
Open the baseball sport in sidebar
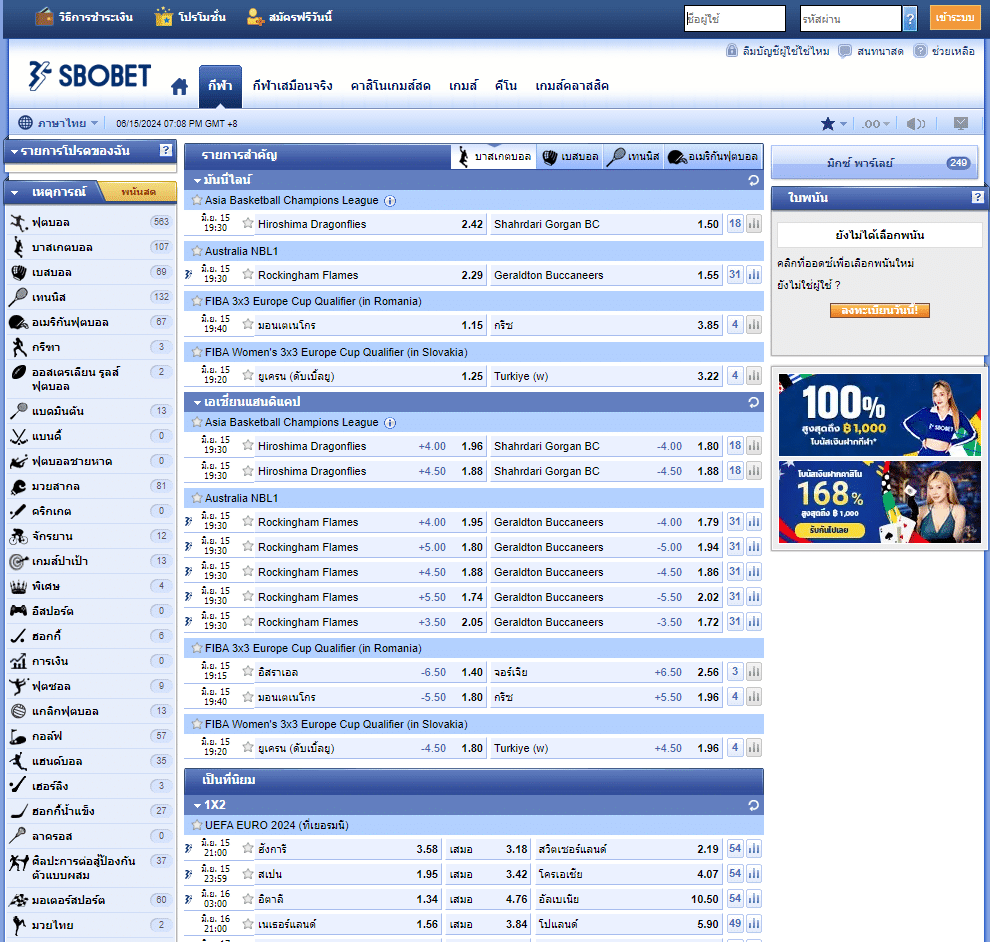click(x=90, y=272)
